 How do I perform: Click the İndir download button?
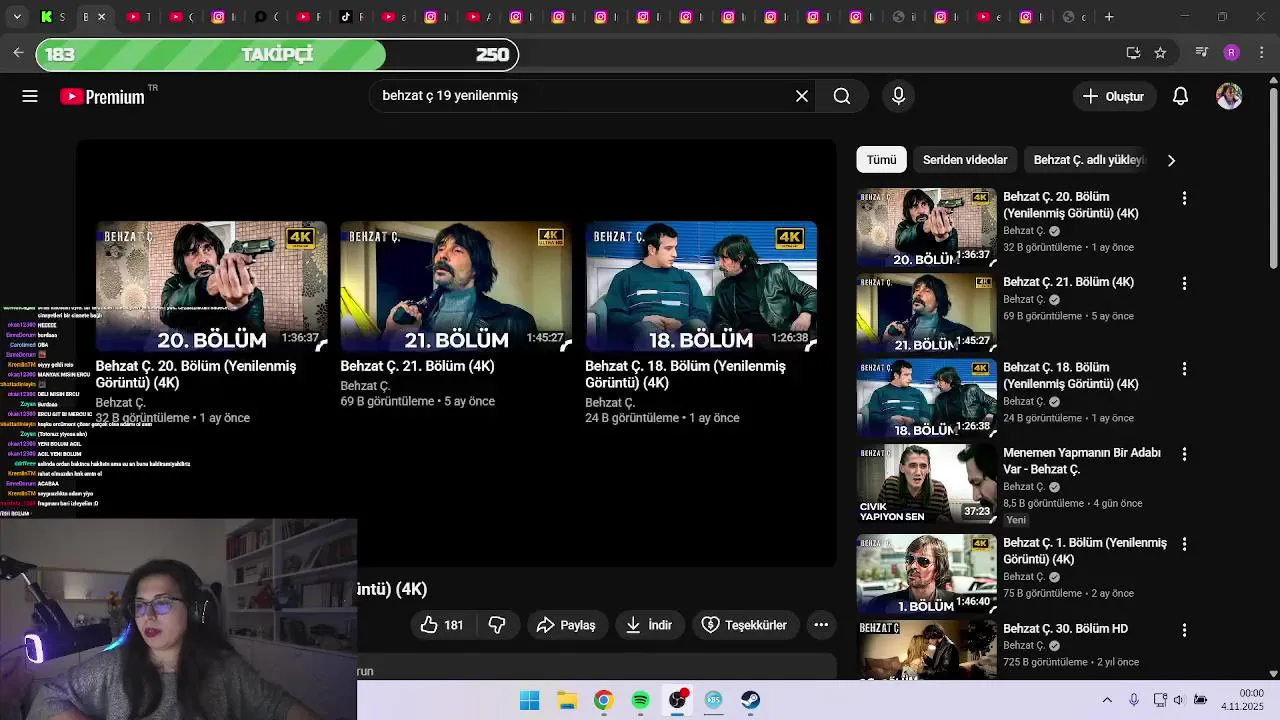(650, 625)
